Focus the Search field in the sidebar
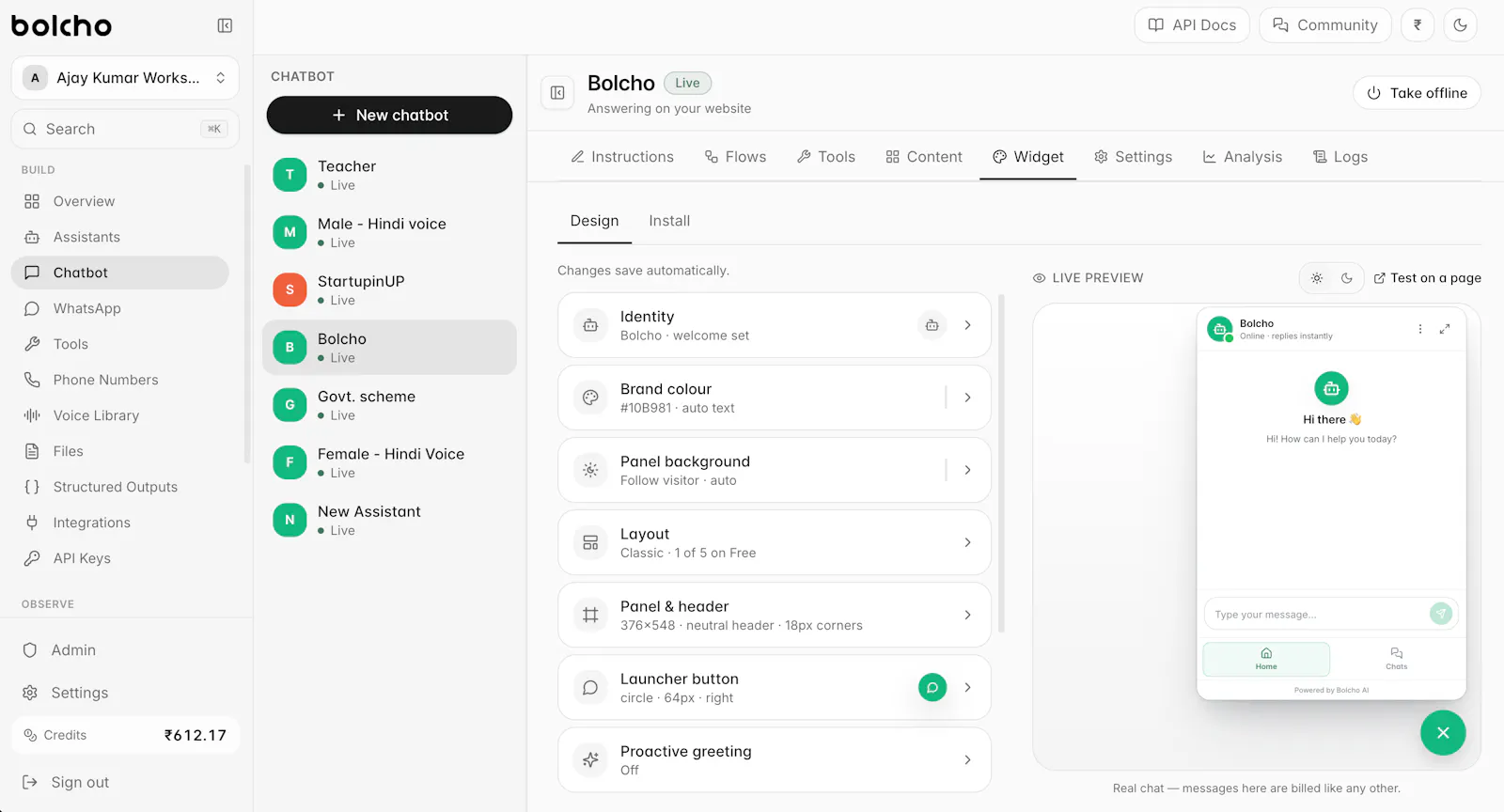 point(125,129)
